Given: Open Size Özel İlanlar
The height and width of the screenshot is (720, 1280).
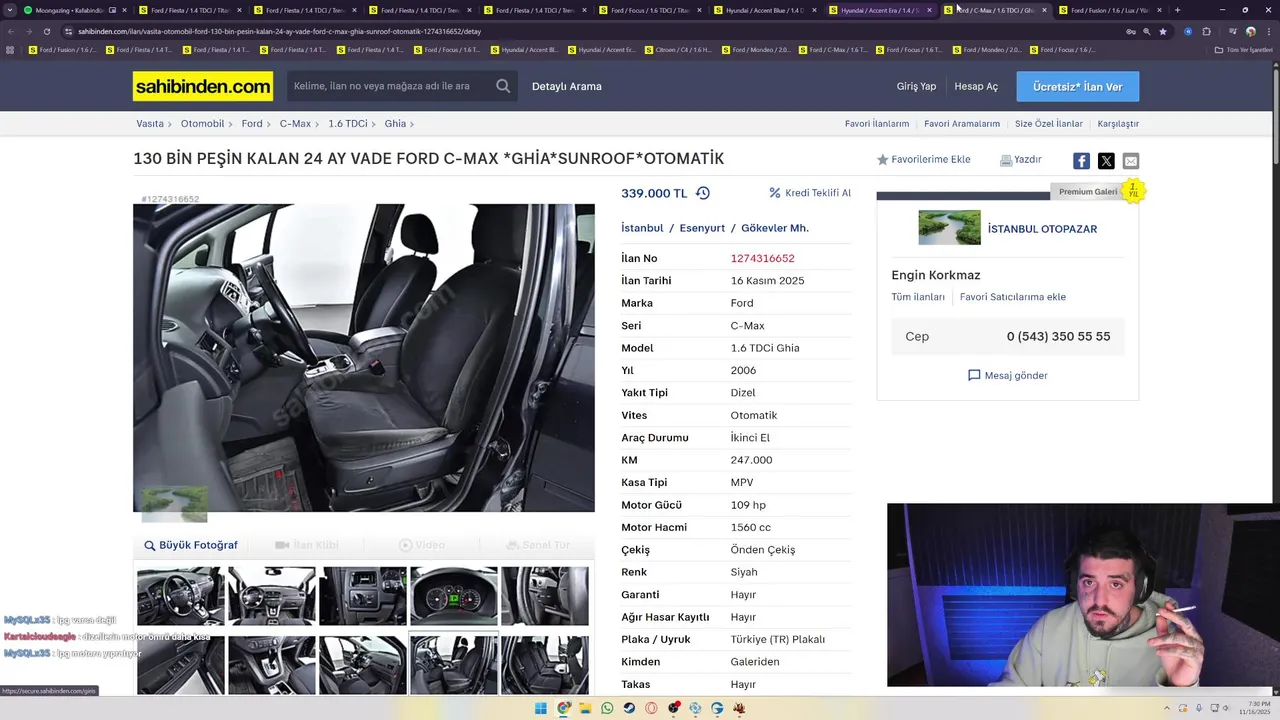Looking at the screenshot, I should click(1049, 124).
